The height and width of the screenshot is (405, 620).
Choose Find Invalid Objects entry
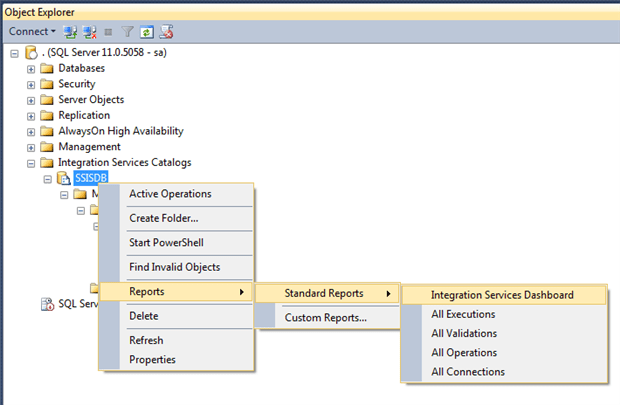[x=176, y=267]
